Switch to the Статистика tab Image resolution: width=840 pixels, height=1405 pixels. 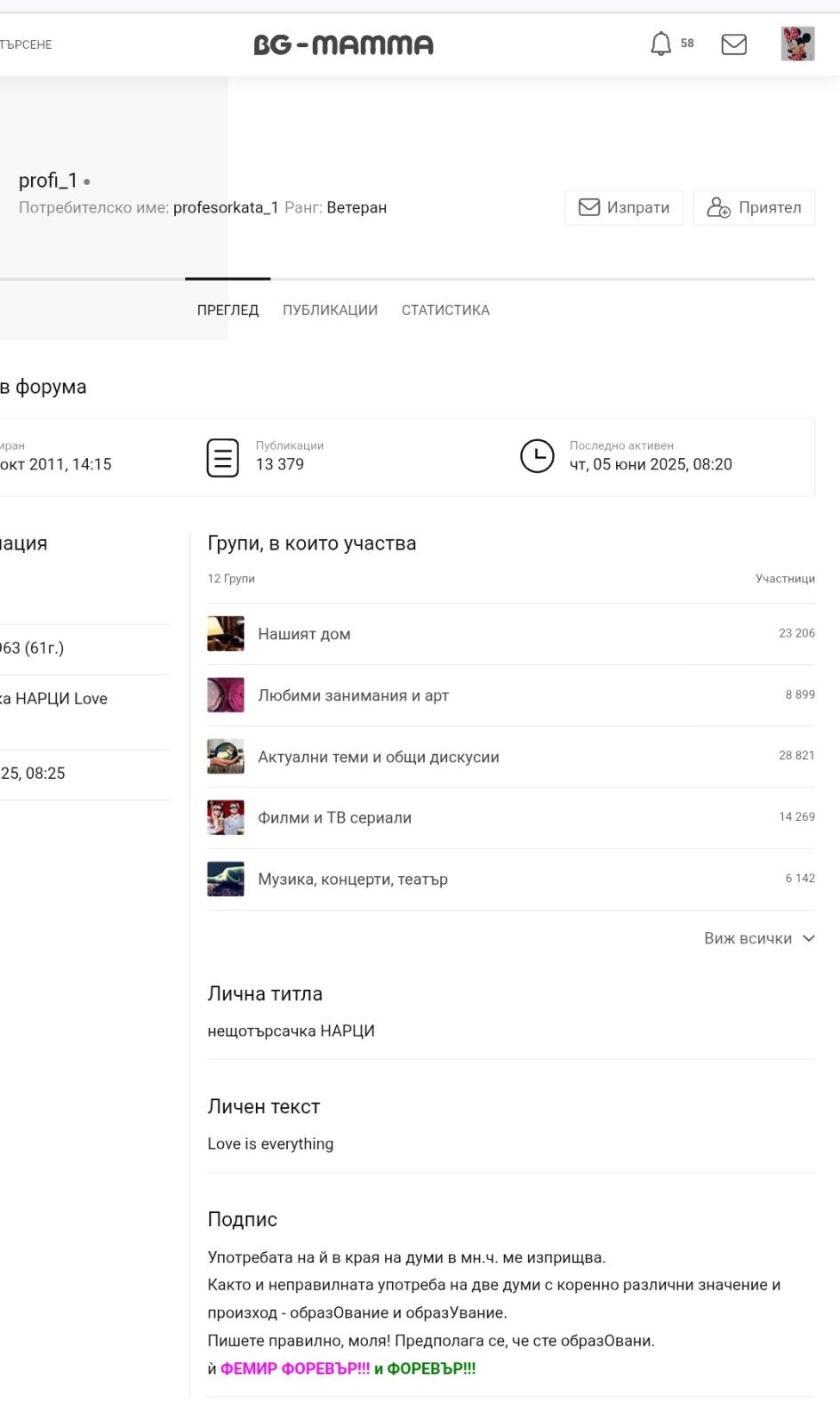[x=445, y=310]
